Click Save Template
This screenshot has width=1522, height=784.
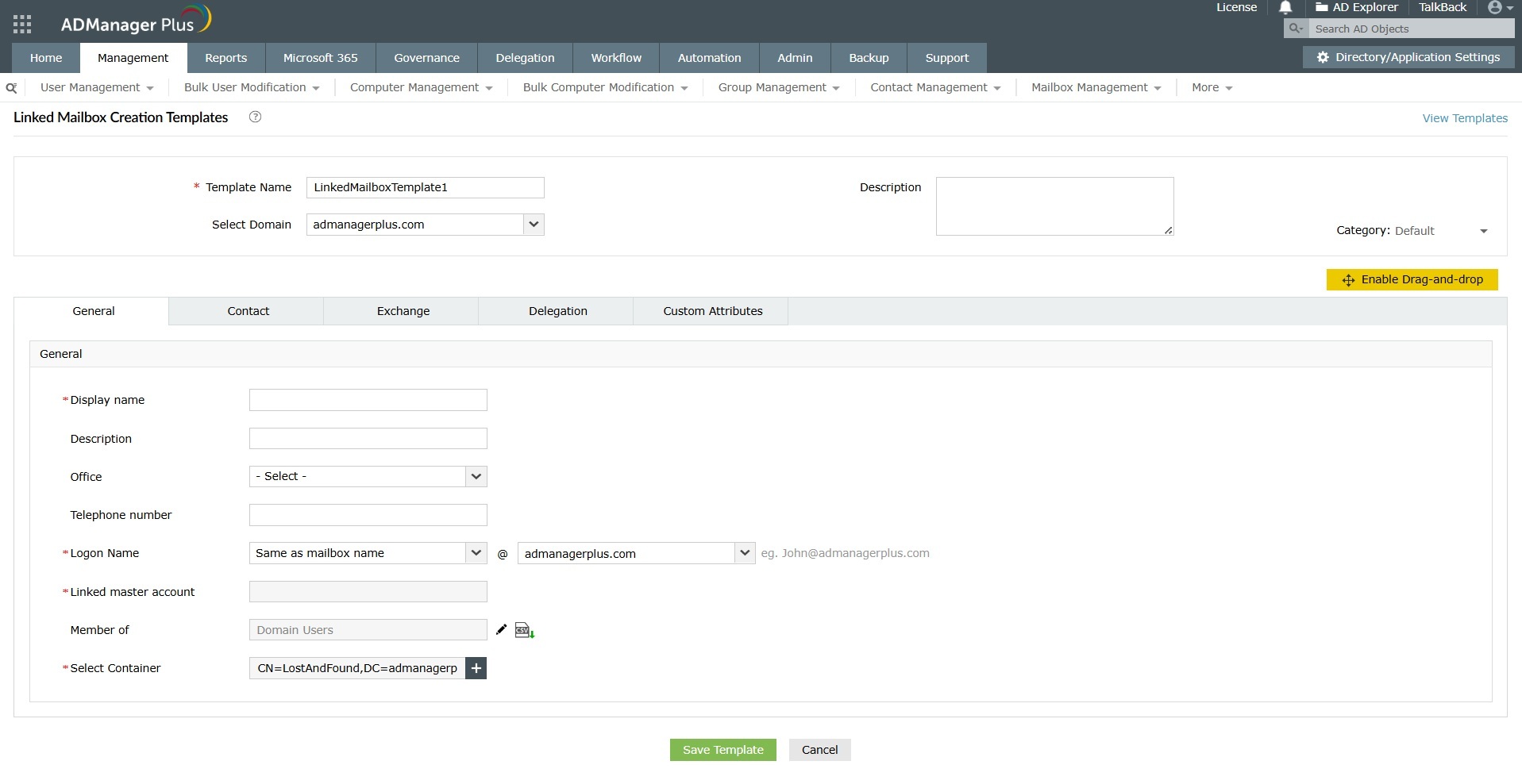(722, 749)
